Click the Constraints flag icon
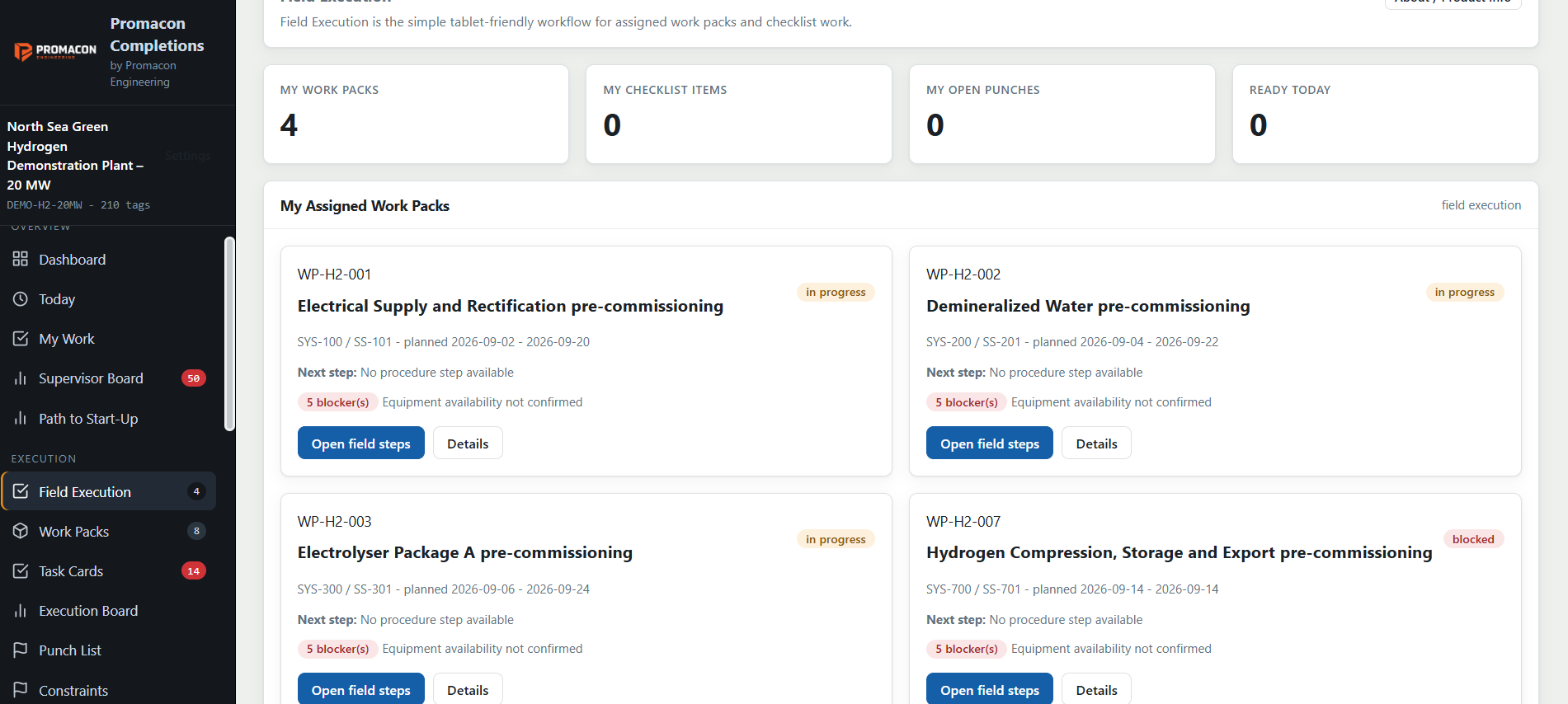The image size is (1568, 704). [x=21, y=689]
